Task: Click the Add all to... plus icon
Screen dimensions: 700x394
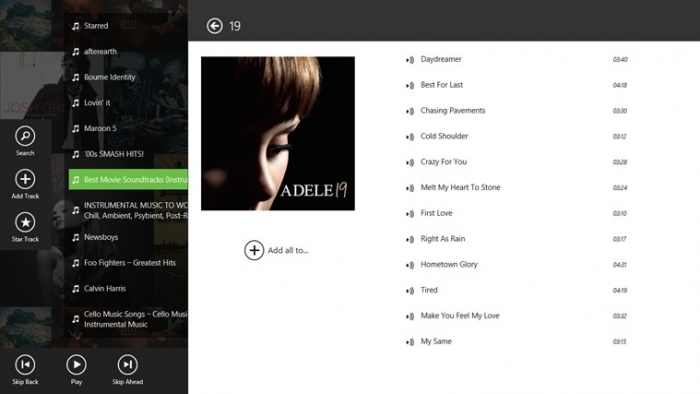Action: (x=254, y=250)
